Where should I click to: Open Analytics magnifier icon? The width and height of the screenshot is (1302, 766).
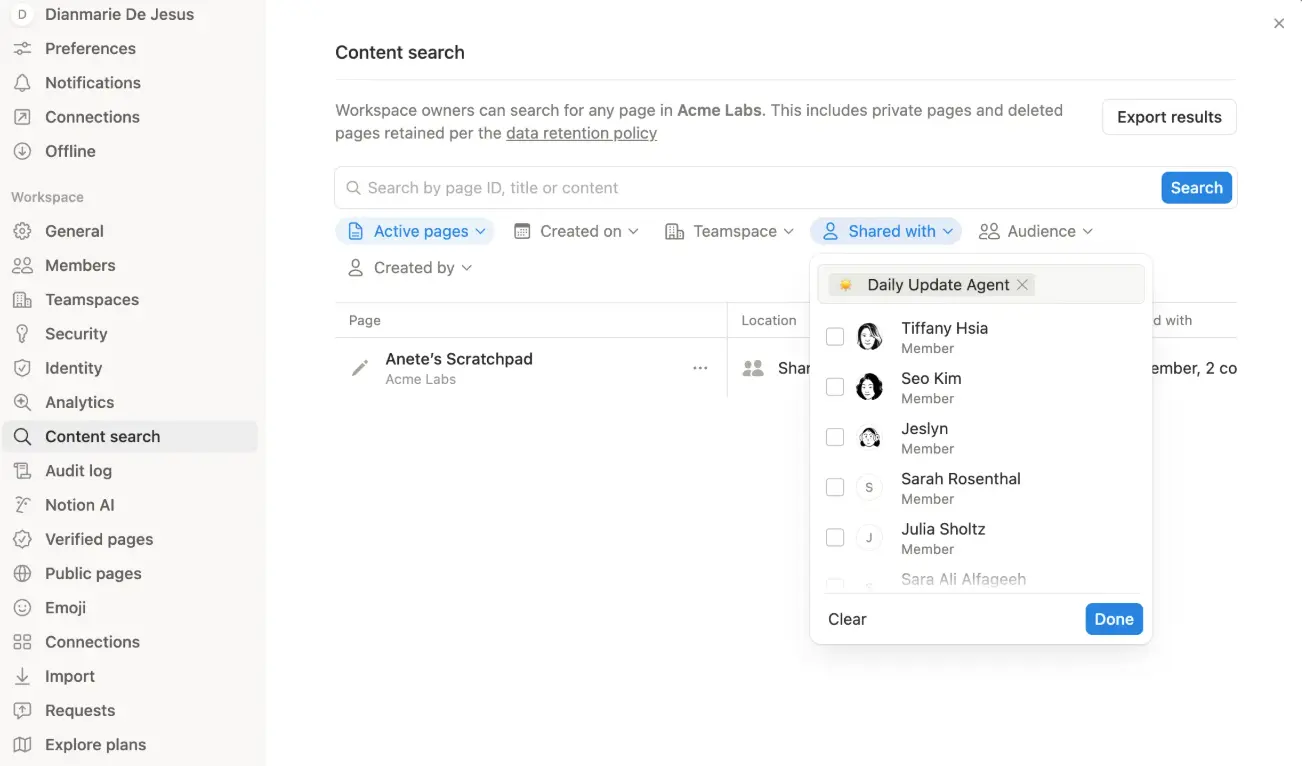[x=22, y=402]
